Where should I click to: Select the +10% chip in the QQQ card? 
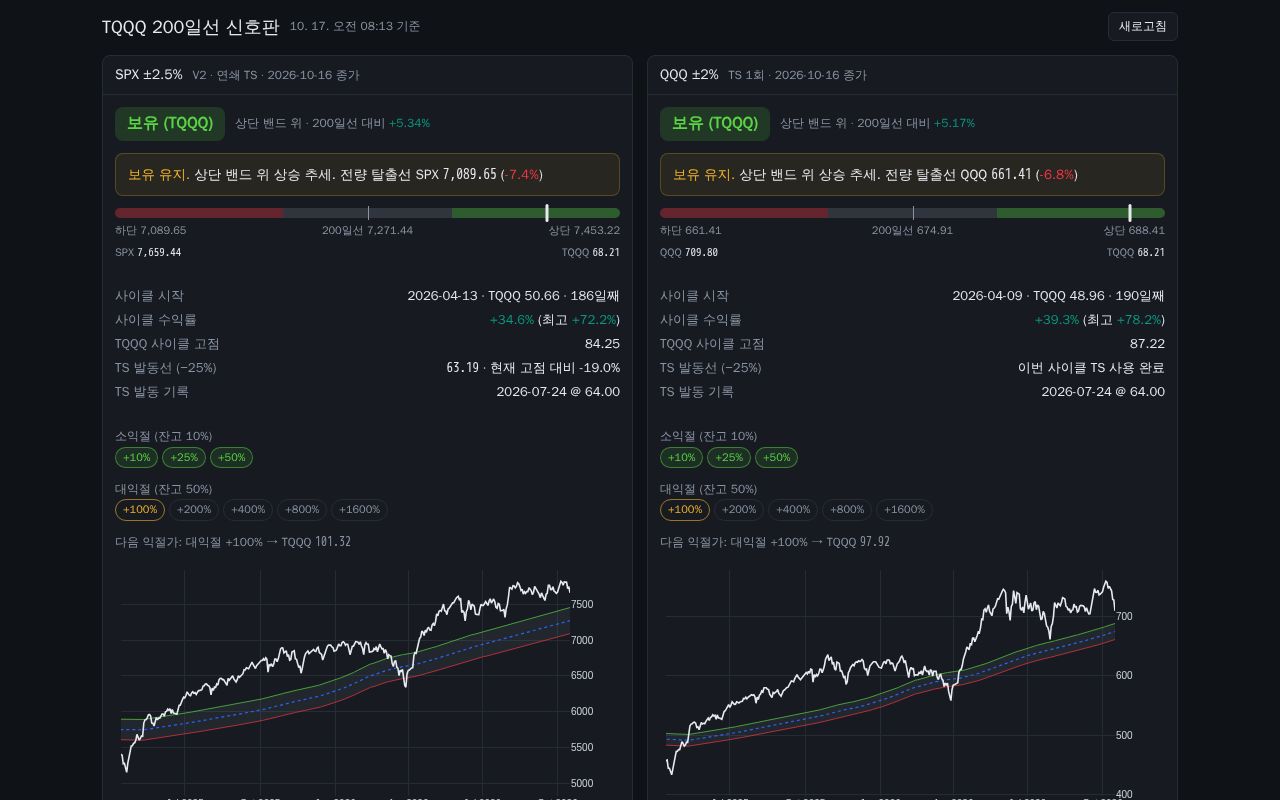(x=682, y=457)
